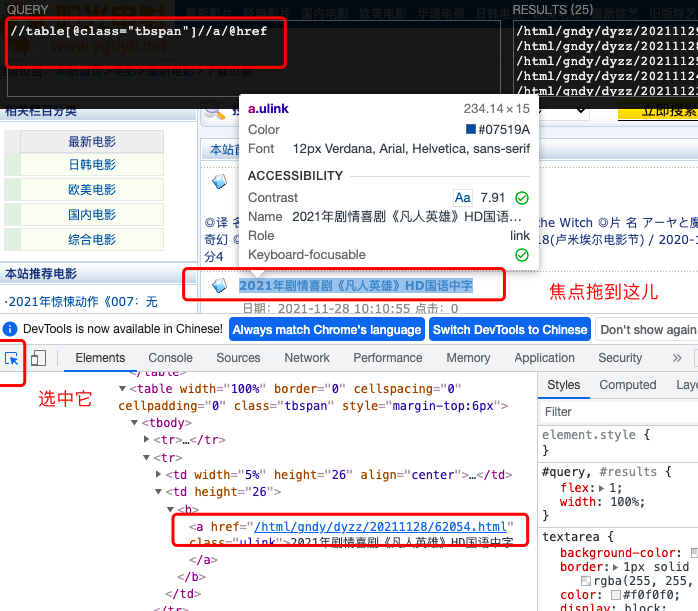Click the DevTools info notification icon
698x611 pixels.
pyautogui.click(x=10, y=329)
